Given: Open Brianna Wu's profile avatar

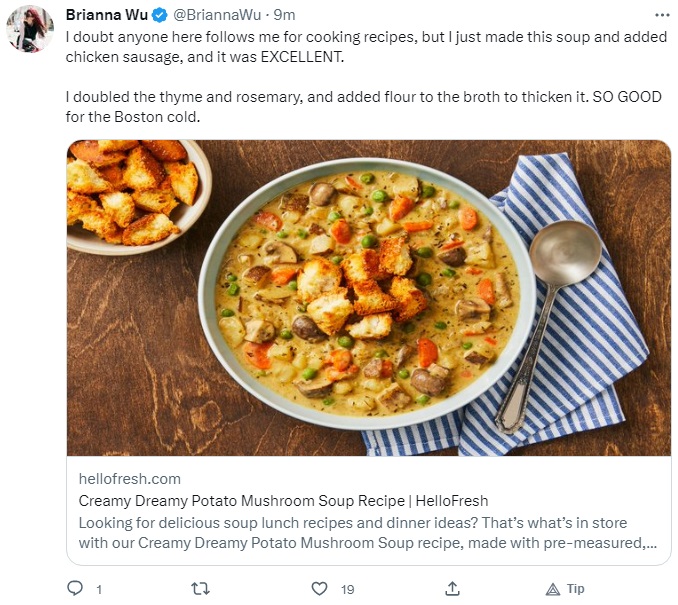Looking at the screenshot, I should (x=30, y=29).
